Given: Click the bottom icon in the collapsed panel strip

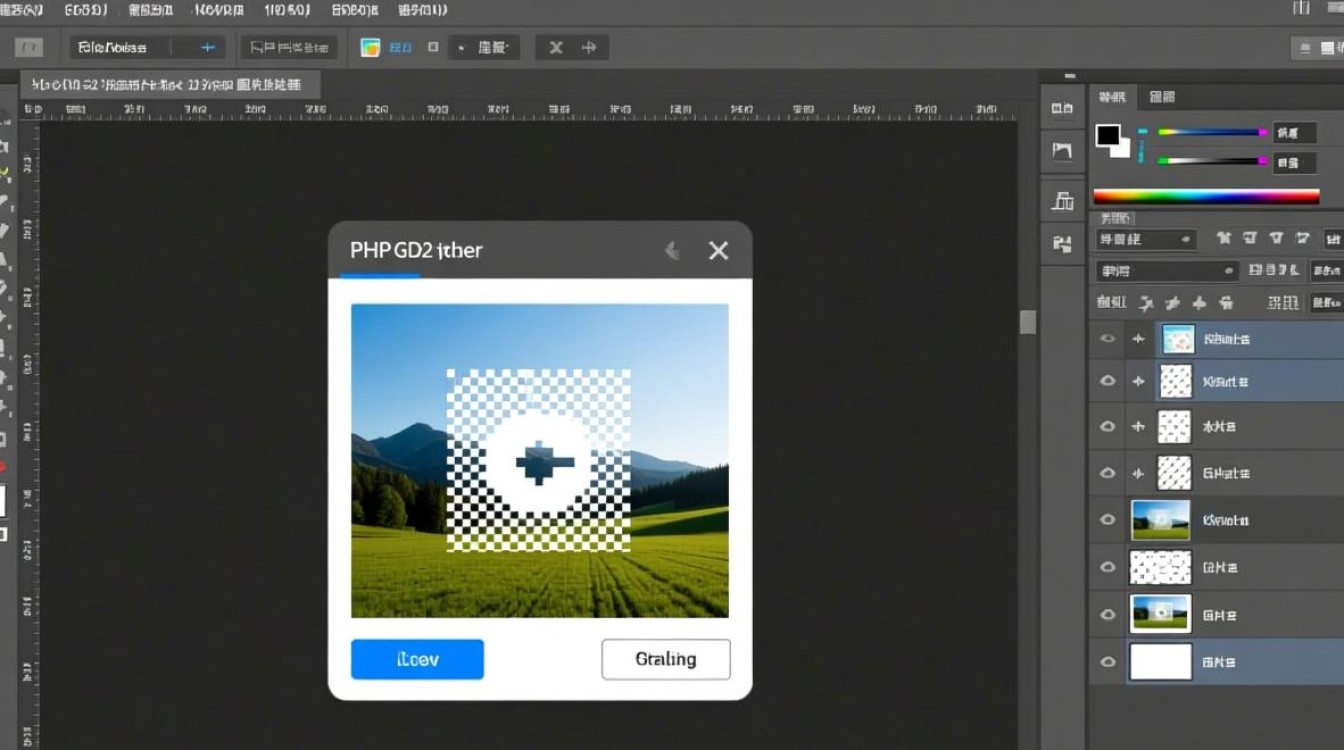Looking at the screenshot, I should [x=1062, y=243].
